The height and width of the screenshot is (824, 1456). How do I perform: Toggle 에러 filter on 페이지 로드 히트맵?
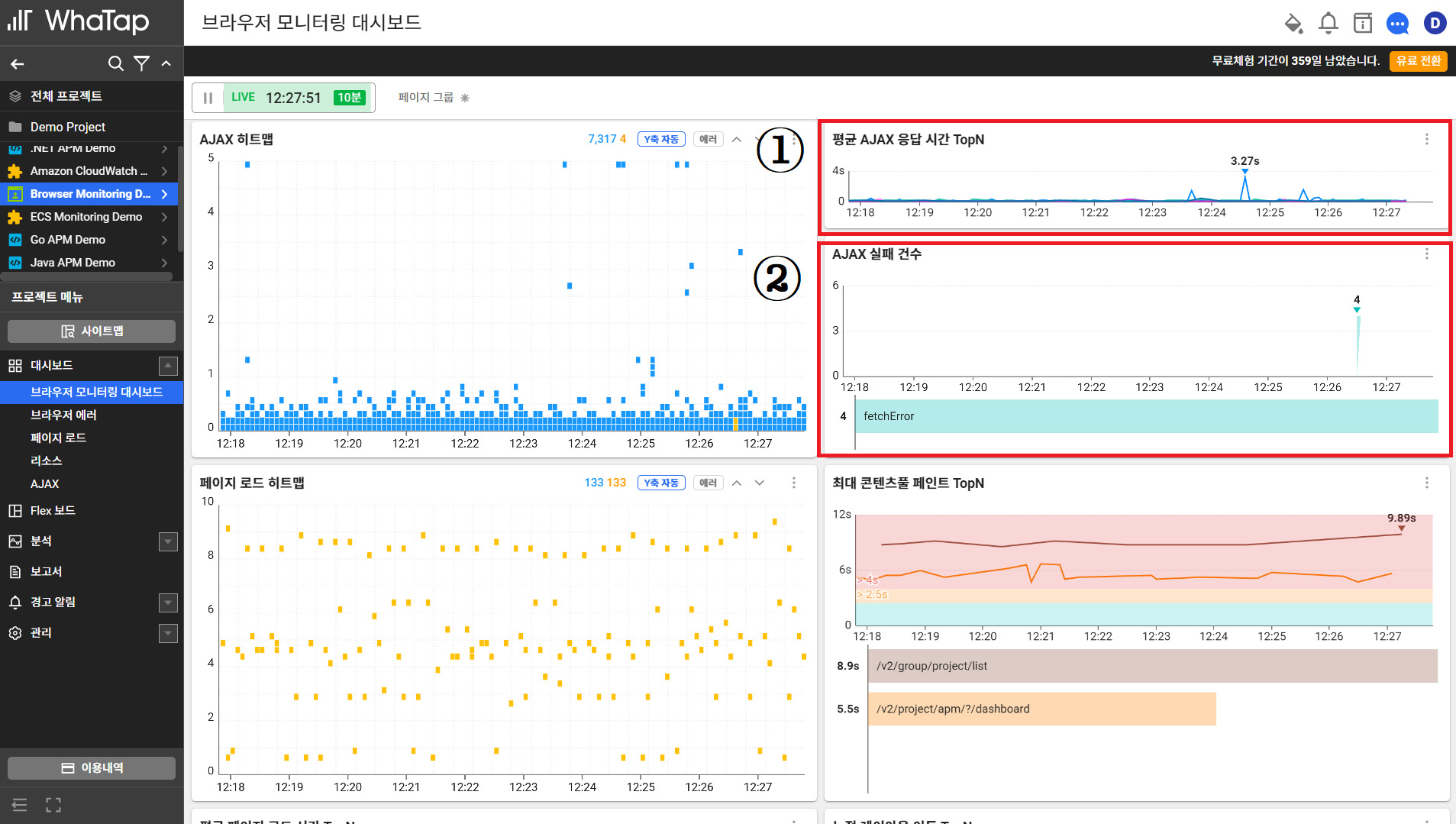pyautogui.click(x=708, y=483)
